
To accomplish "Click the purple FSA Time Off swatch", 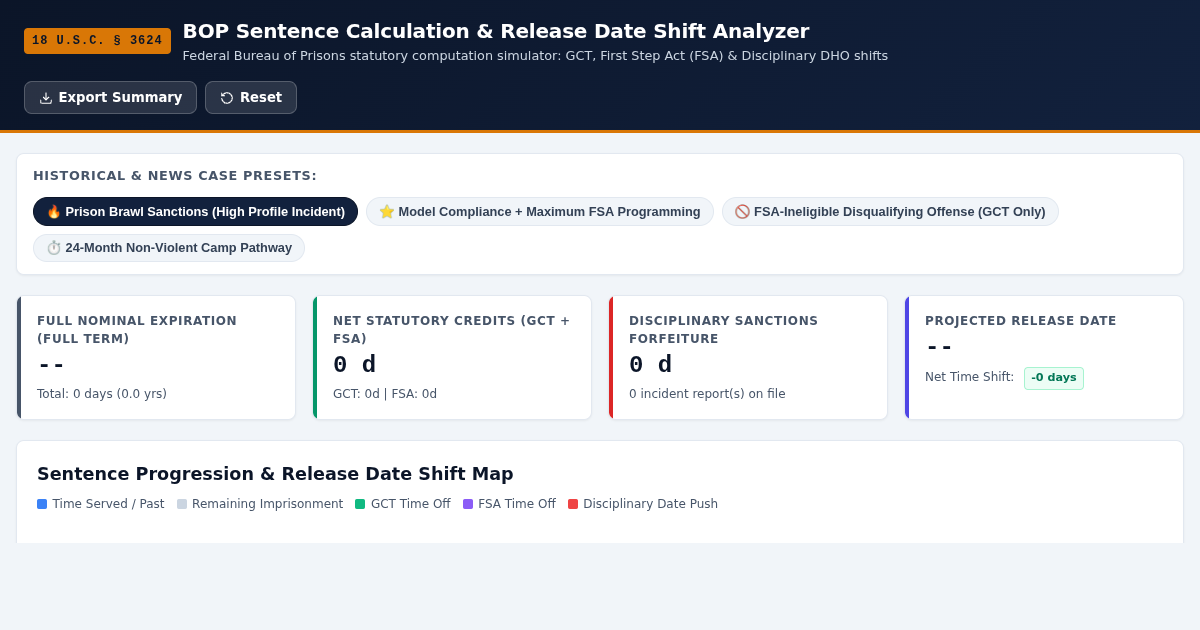I will [468, 504].
